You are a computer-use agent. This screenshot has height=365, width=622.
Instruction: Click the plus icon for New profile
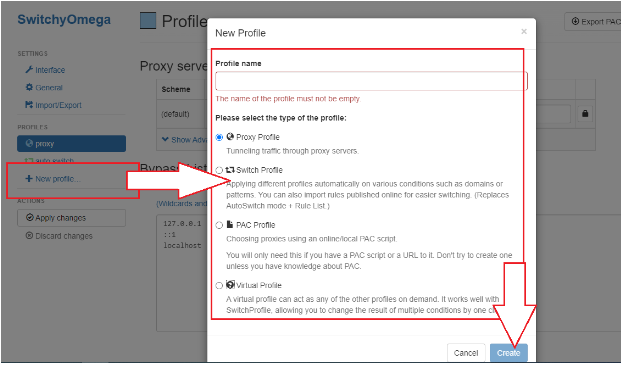tap(29, 179)
